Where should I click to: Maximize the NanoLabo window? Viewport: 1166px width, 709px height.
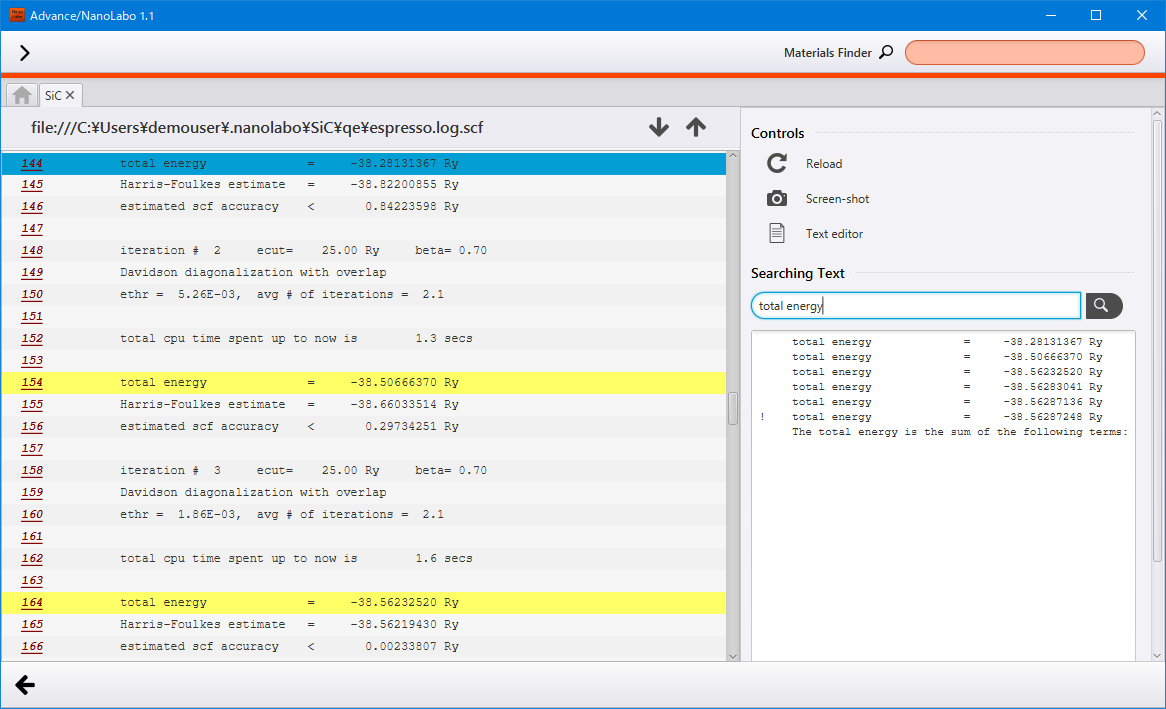1095,15
